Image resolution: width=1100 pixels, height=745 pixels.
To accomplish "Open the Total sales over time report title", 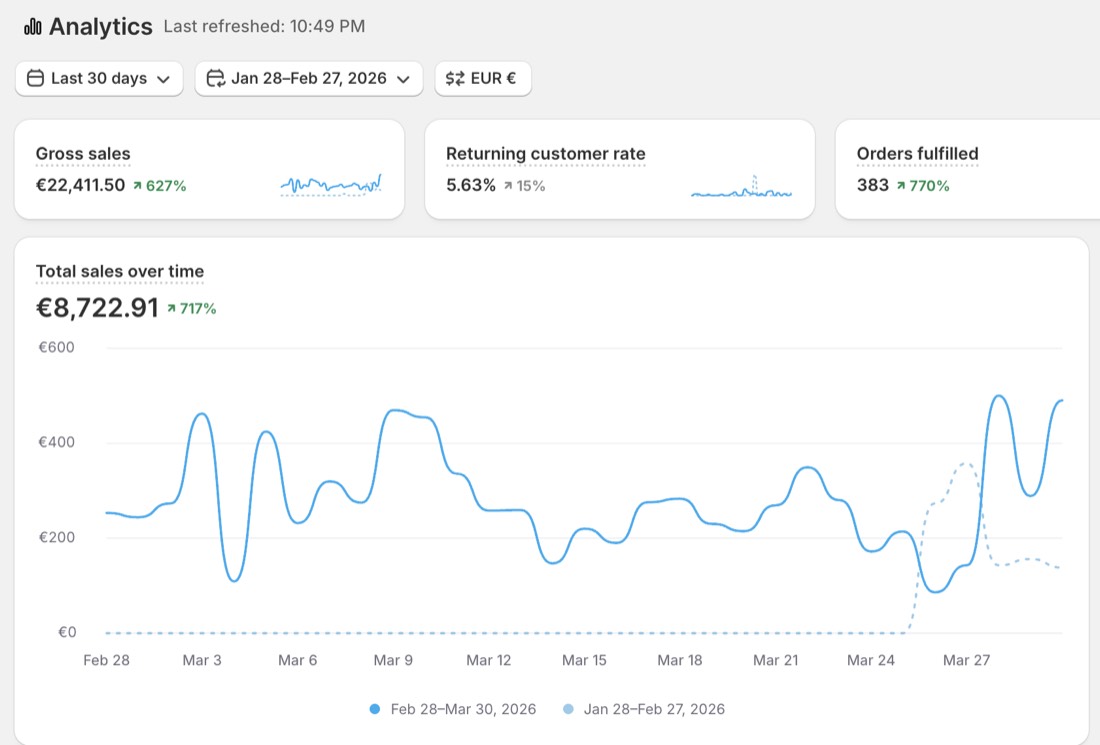I will (120, 271).
